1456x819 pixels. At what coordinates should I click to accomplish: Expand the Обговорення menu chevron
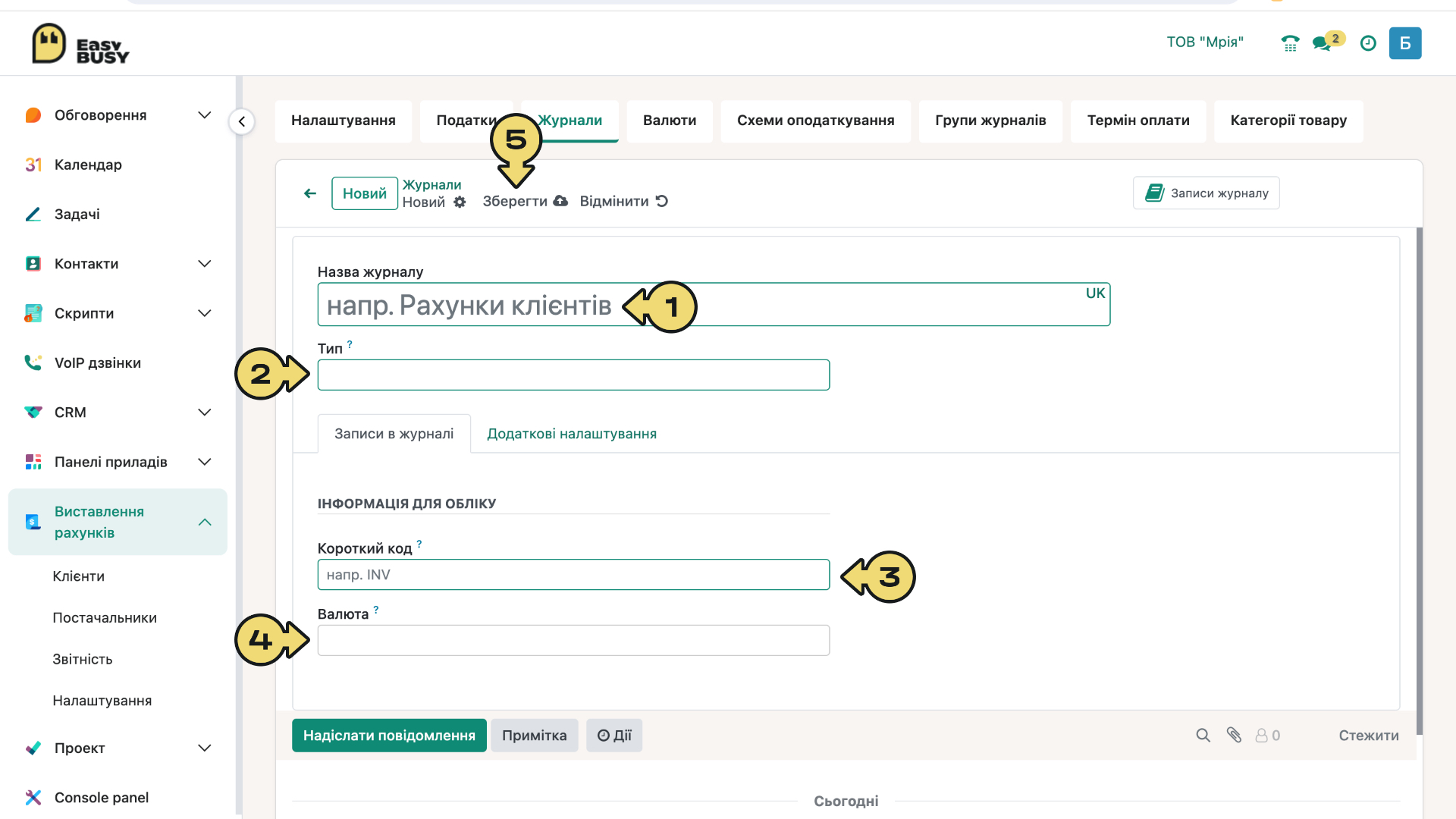[204, 115]
